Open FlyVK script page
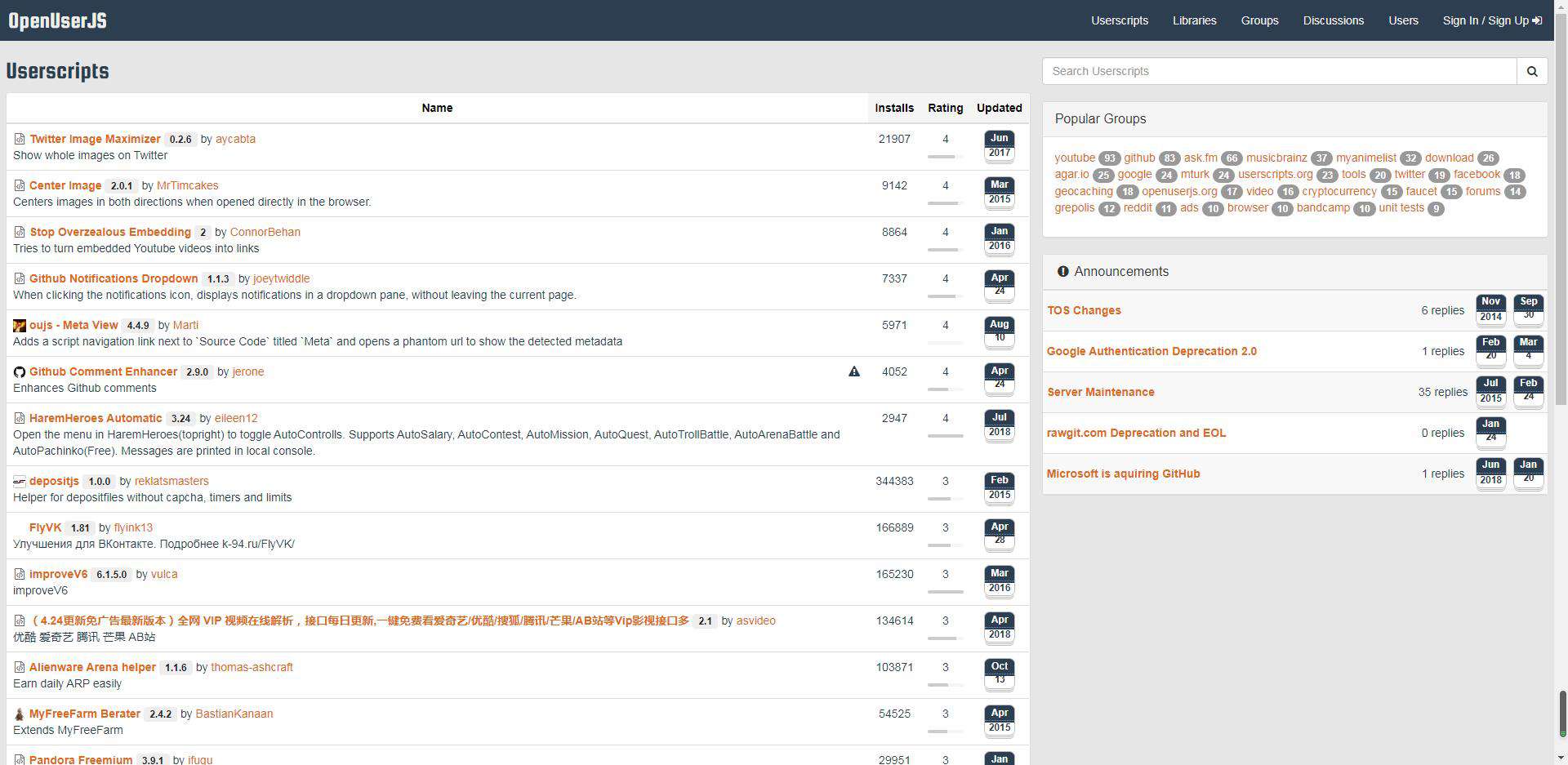This screenshot has width=1568, height=765. (45, 527)
